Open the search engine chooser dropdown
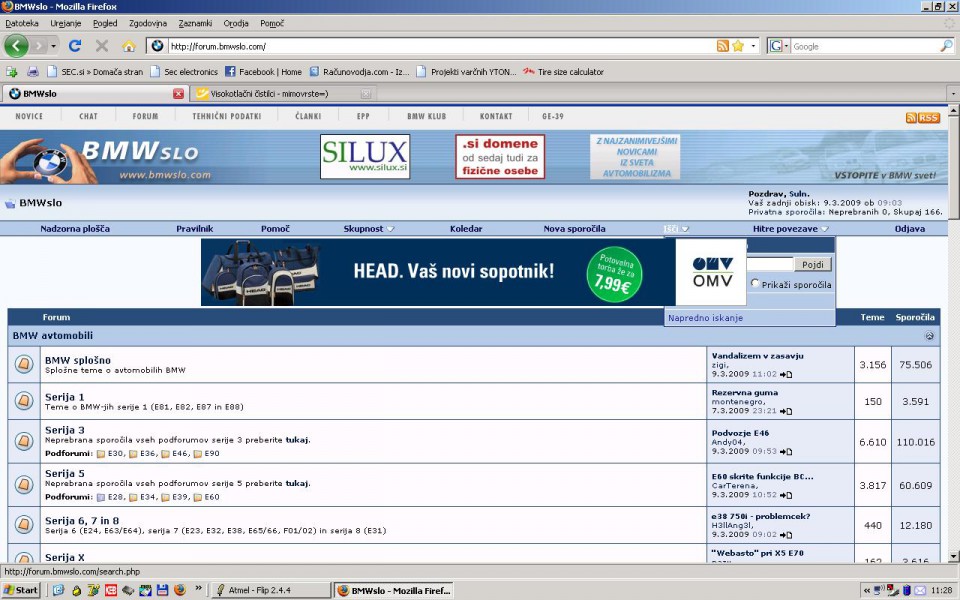 click(x=786, y=46)
